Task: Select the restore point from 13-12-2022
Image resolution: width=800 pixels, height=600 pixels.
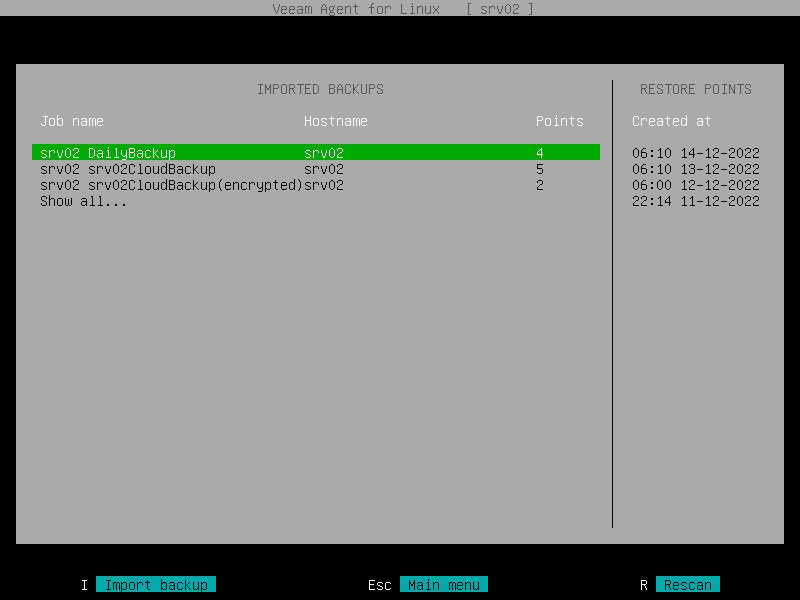Action: 696,169
